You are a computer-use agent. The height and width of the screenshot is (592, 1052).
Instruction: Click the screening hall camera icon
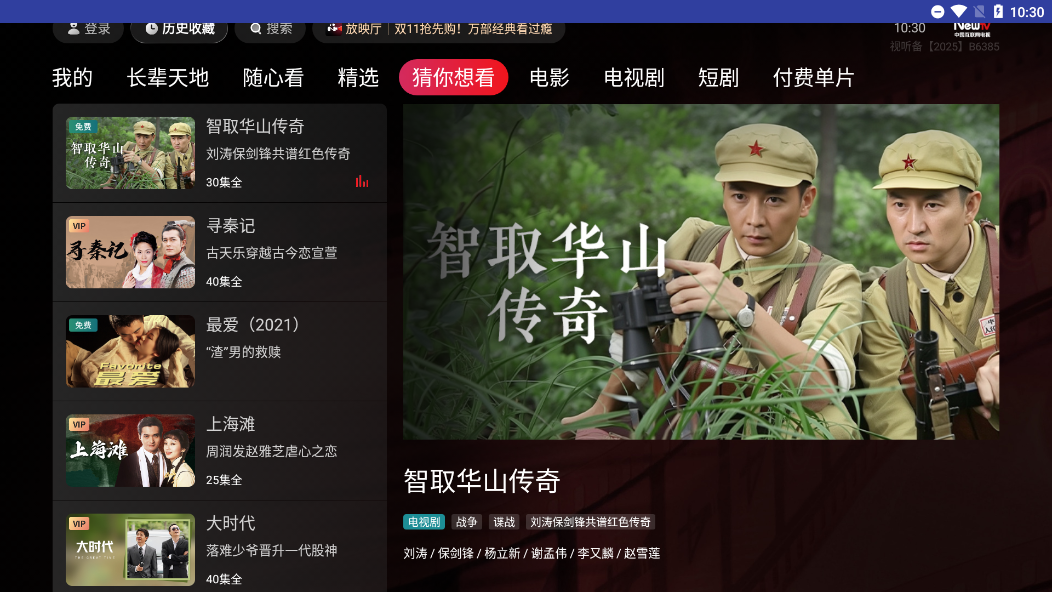point(334,28)
